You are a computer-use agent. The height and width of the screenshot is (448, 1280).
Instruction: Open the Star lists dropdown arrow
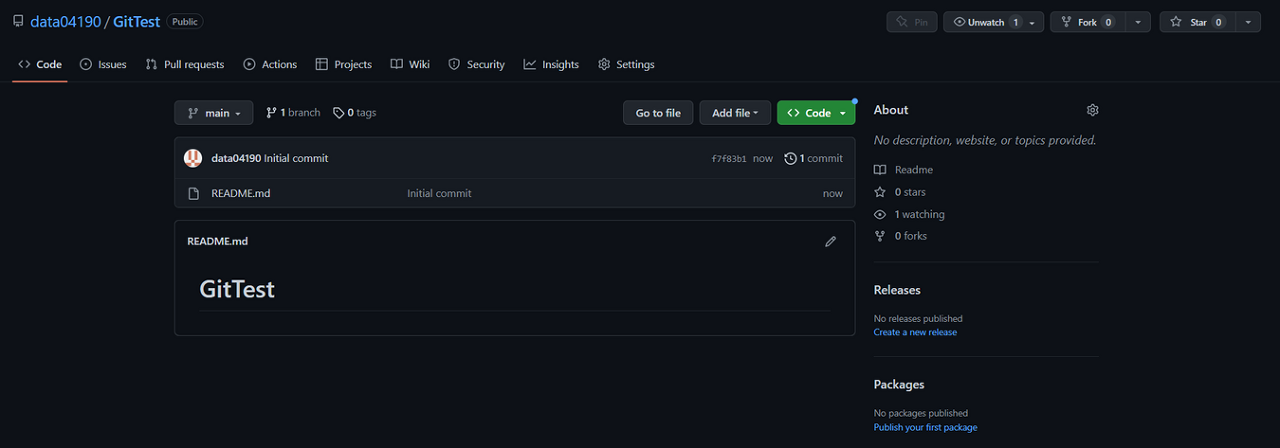1248,22
